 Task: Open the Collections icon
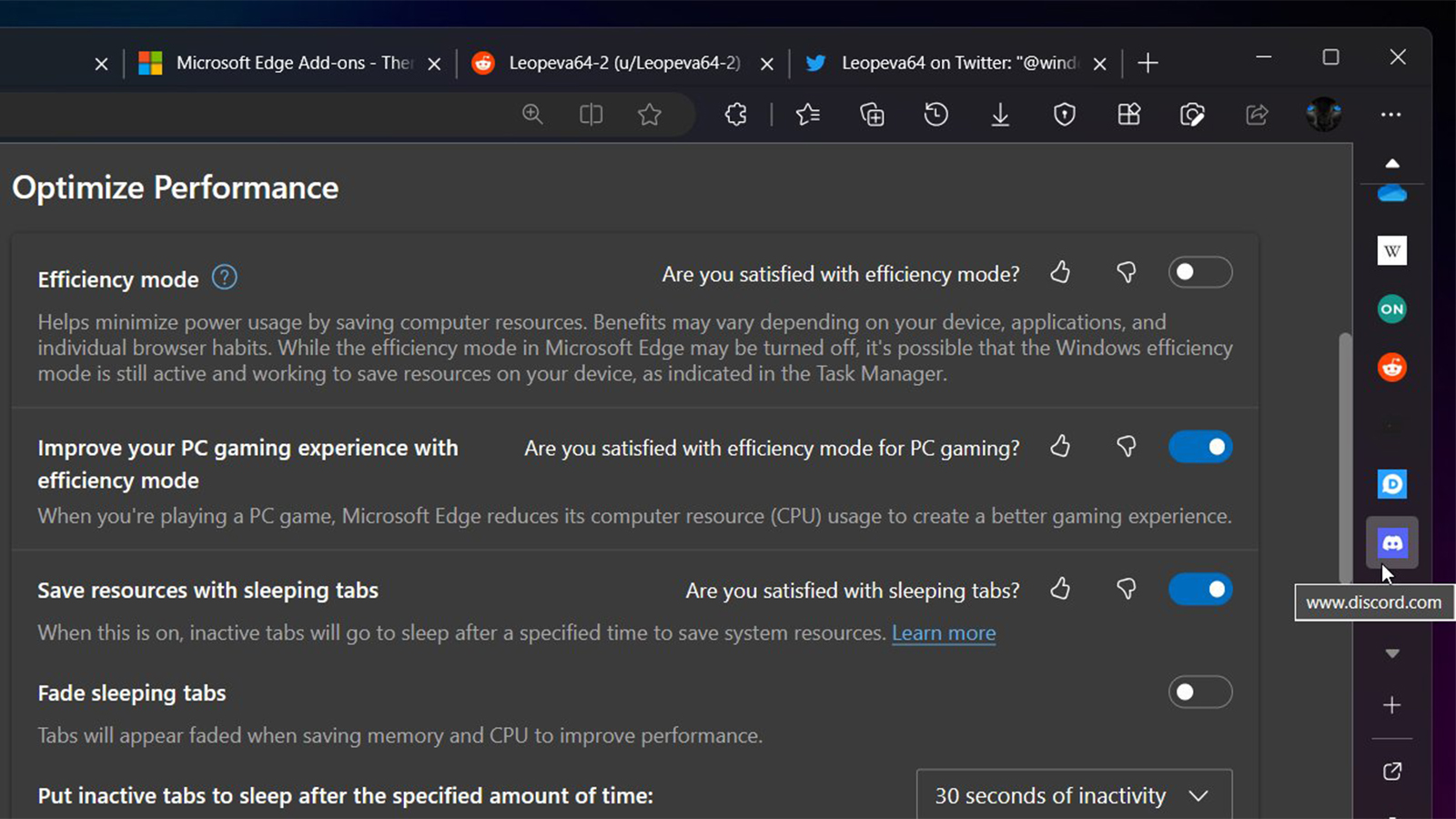click(x=872, y=115)
